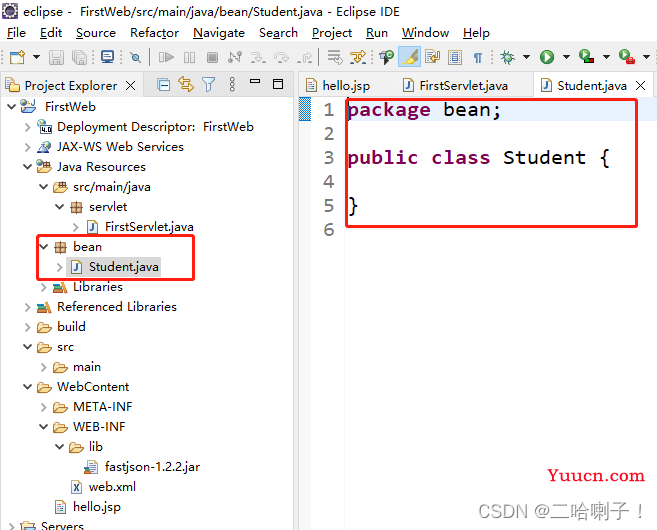
Task: Switch to the FirstServlet.java editor tab
Action: coord(455,85)
